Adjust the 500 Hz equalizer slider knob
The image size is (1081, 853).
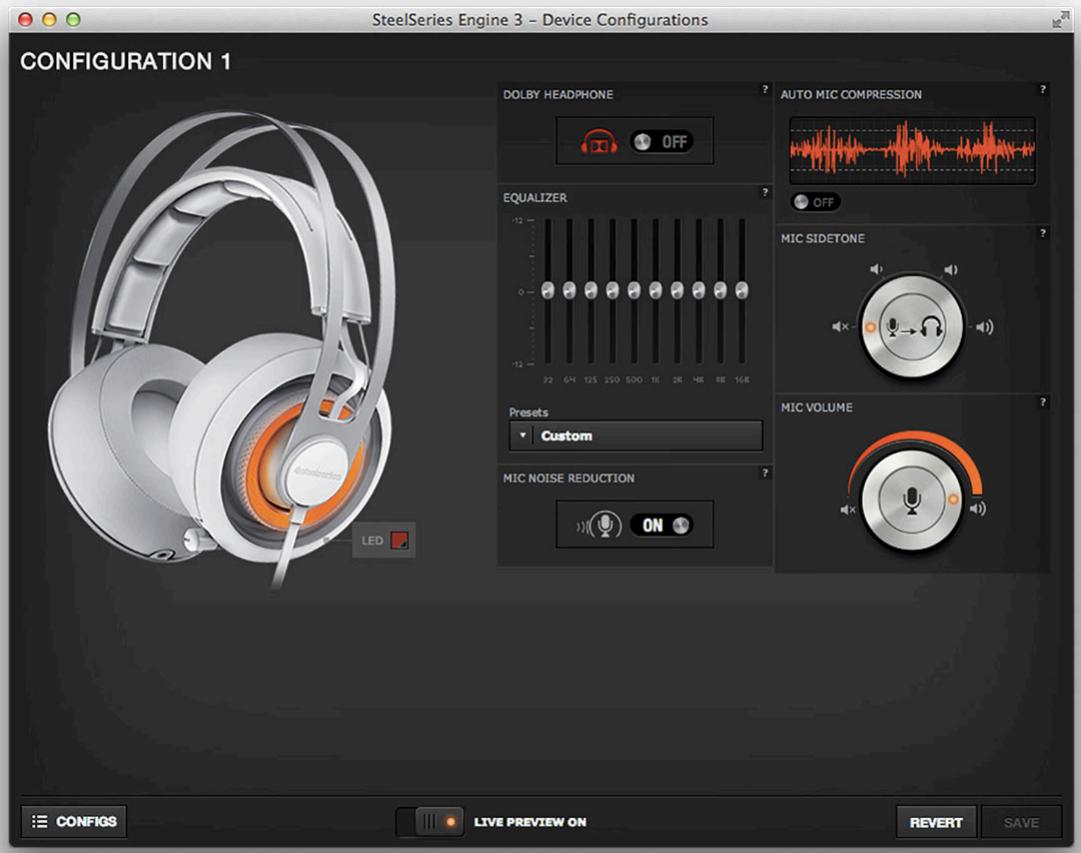(x=634, y=290)
